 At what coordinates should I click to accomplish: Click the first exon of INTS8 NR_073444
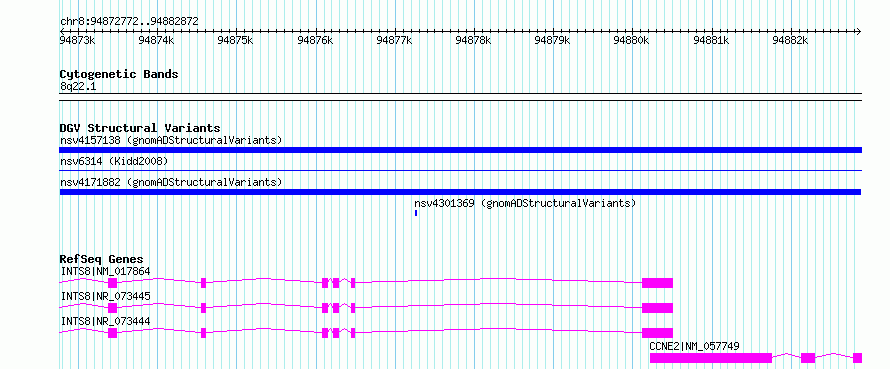click(x=112, y=333)
